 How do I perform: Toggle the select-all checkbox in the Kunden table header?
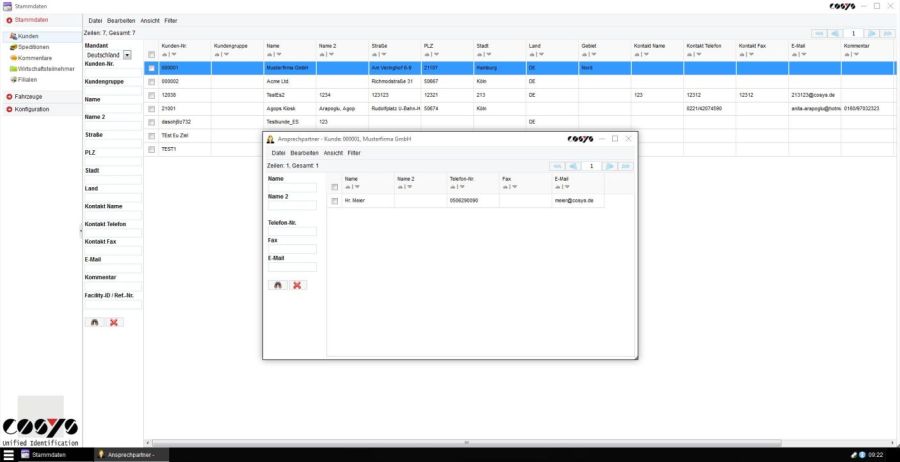point(152,55)
